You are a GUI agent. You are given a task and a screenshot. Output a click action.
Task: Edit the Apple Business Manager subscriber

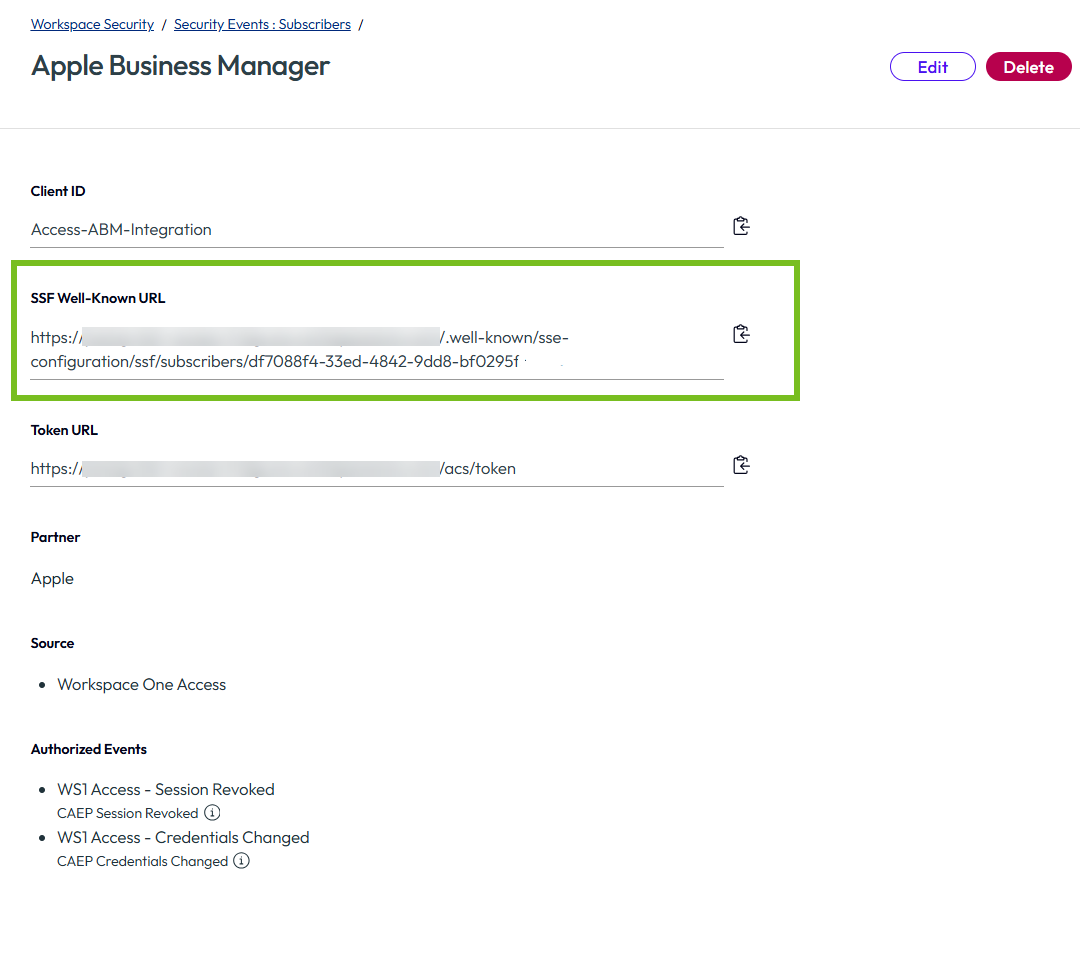[933, 67]
